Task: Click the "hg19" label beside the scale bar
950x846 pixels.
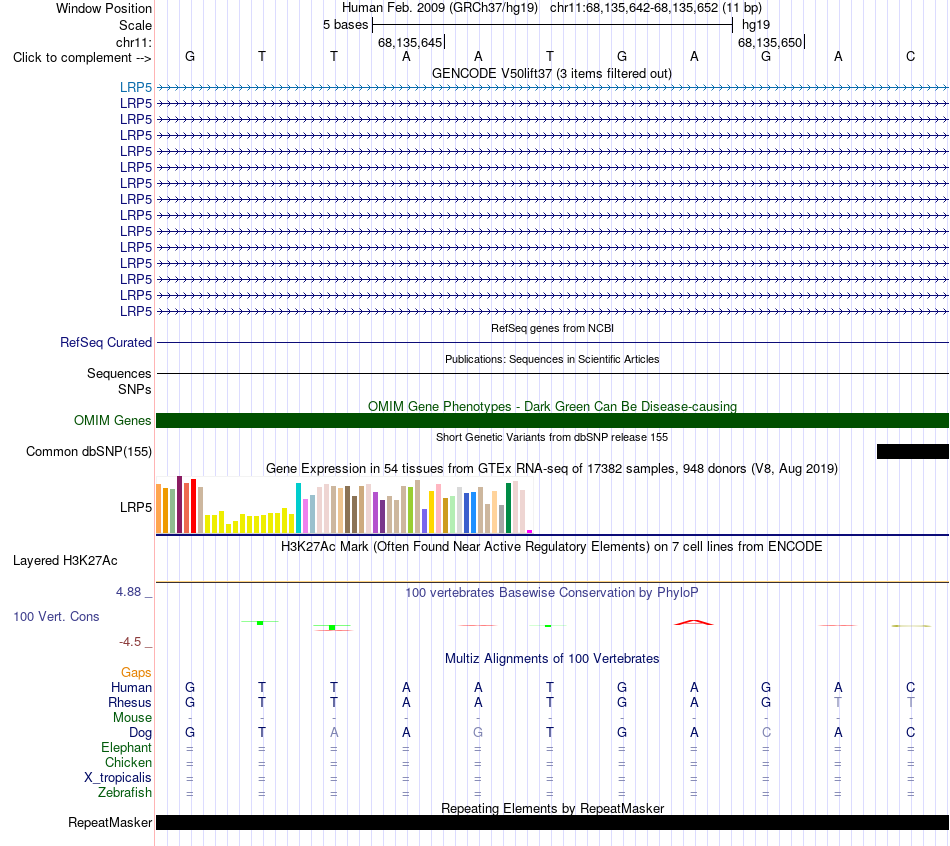Action: (x=756, y=25)
